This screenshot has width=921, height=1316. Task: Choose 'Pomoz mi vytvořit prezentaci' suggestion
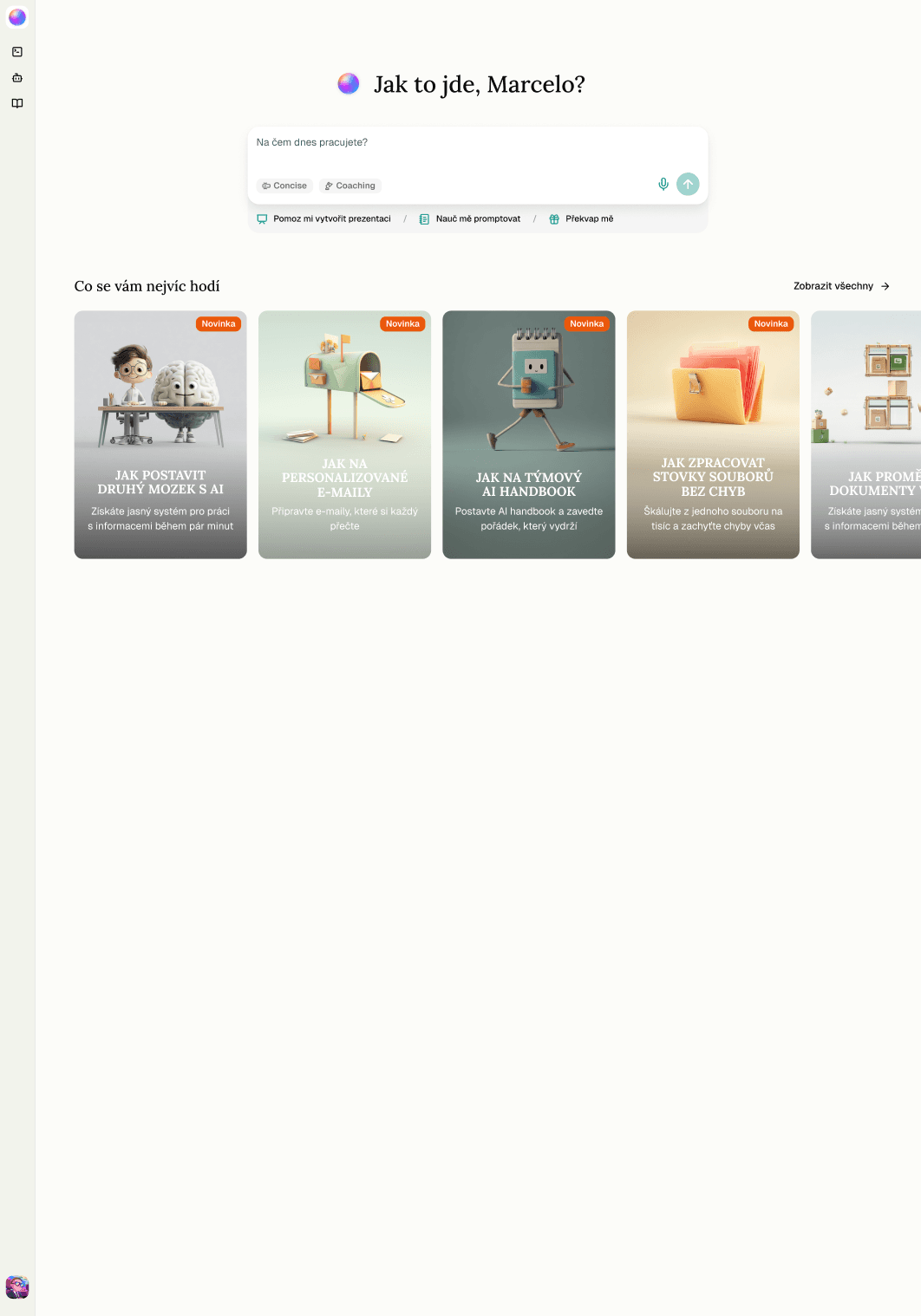(323, 219)
